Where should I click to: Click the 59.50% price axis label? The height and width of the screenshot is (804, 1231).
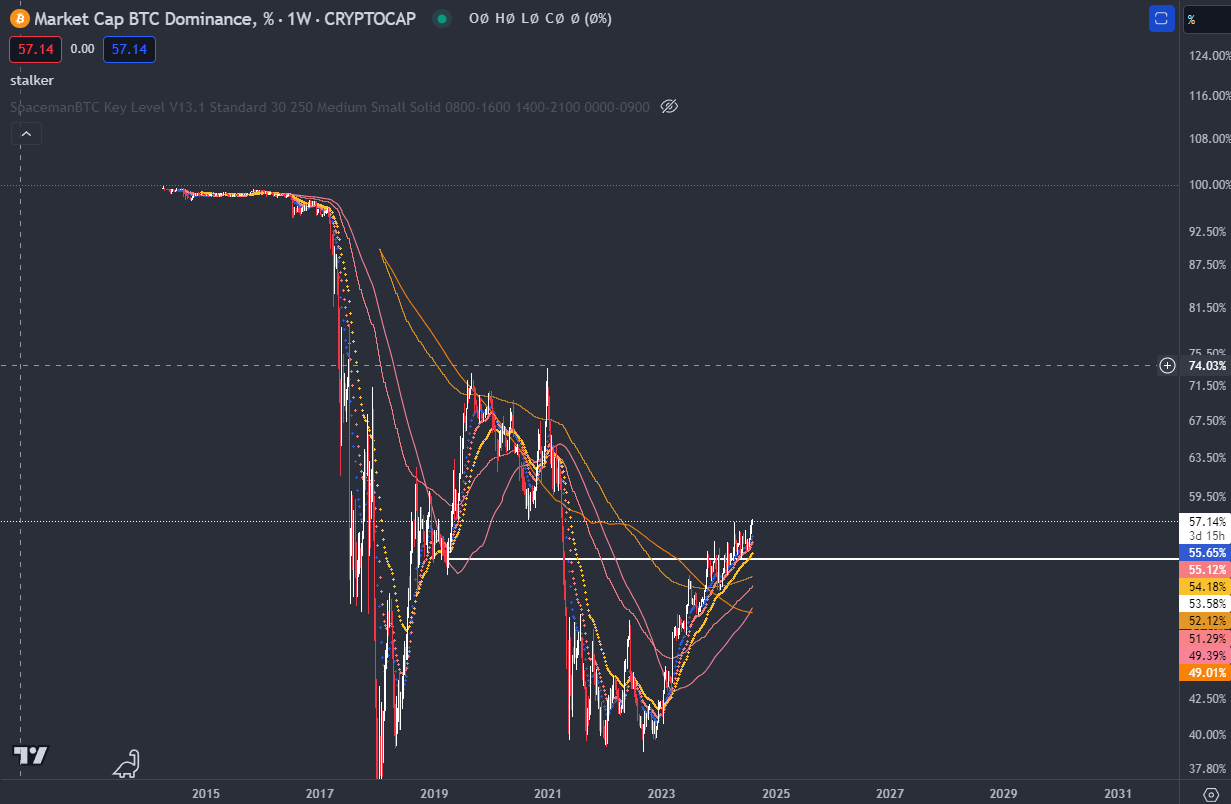(1208, 495)
